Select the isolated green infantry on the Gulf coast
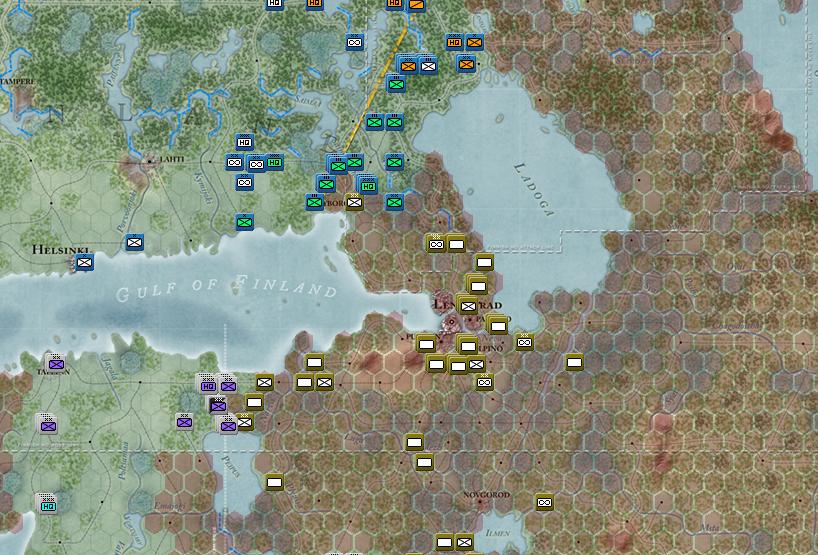This screenshot has height=555, width=818. tap(244, 222)
